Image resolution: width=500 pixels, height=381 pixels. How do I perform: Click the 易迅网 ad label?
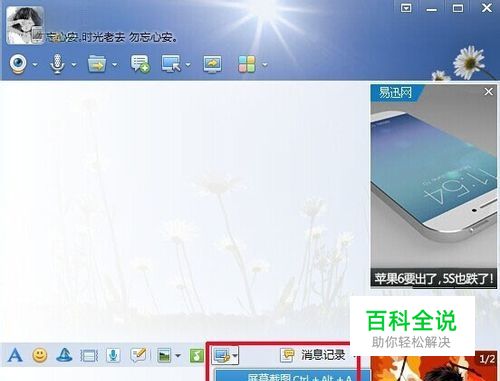click(x=396, y=92)
